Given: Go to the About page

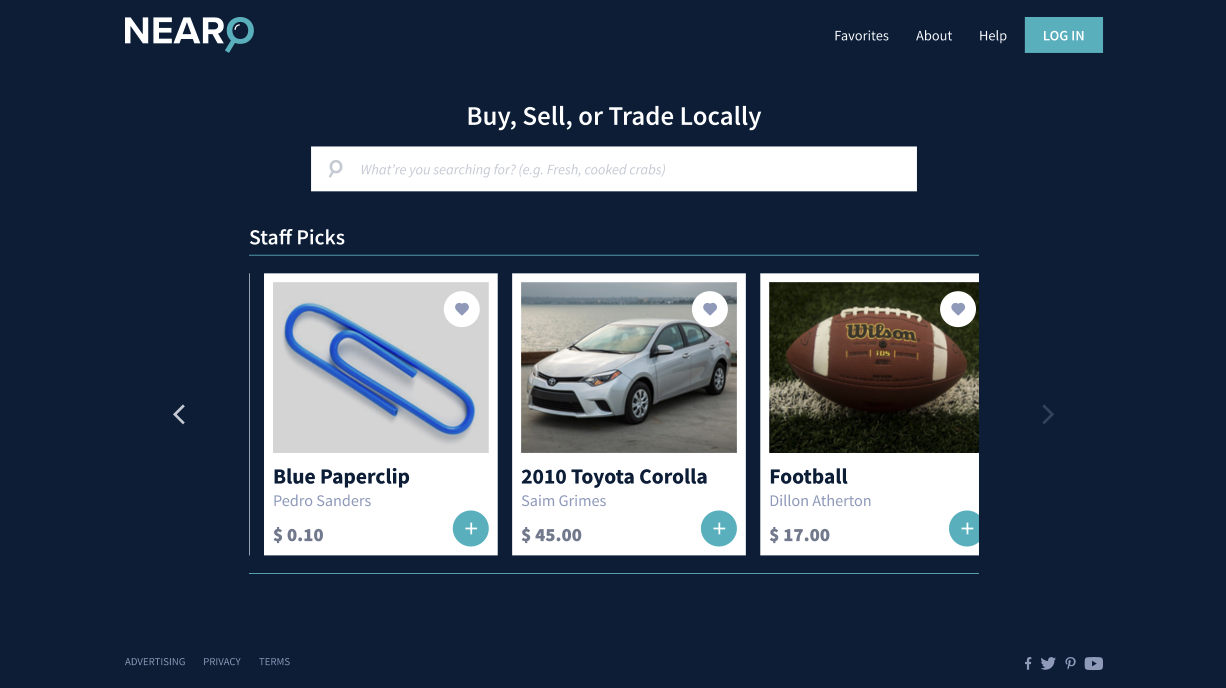Looking at the screenshot, I should pos(934,36).
